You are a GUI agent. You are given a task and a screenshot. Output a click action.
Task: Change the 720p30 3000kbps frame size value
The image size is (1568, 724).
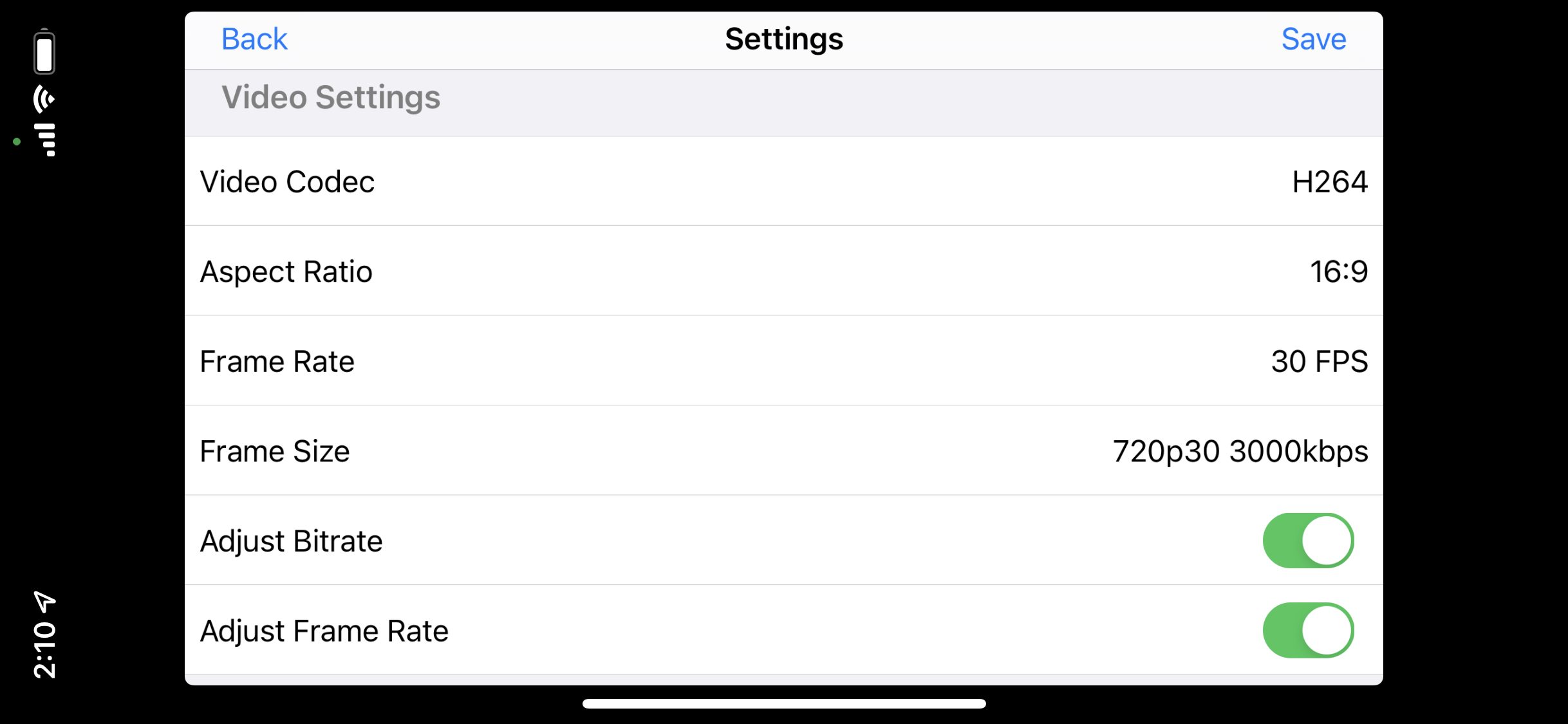(x=1240, y=451)
